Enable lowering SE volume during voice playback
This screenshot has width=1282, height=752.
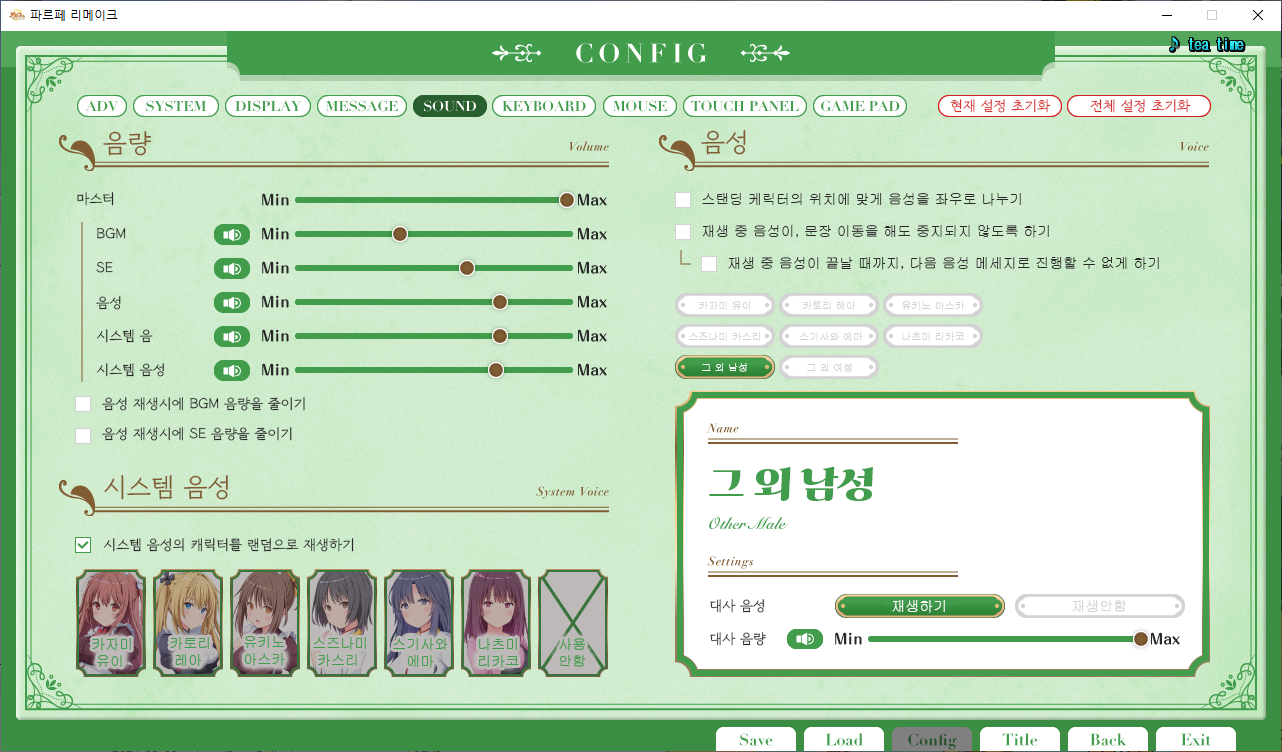pos(83,435)
